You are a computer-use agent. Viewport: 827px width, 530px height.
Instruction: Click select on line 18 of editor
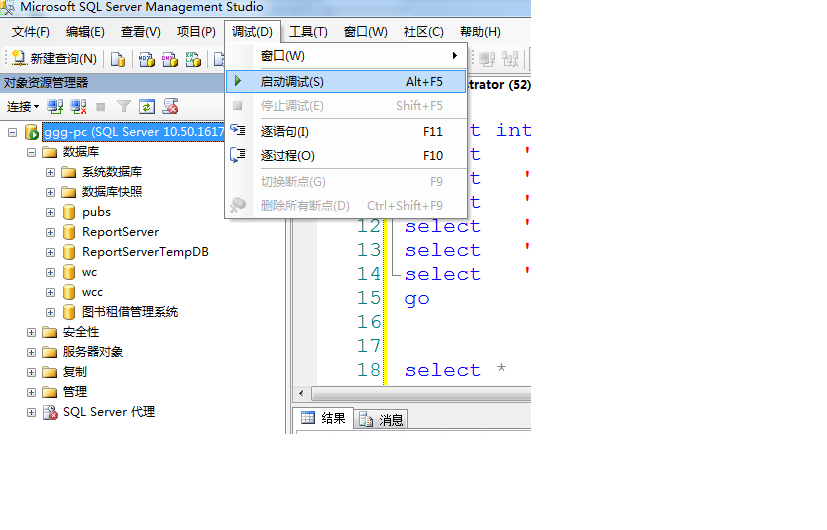(x=443, y=370)
